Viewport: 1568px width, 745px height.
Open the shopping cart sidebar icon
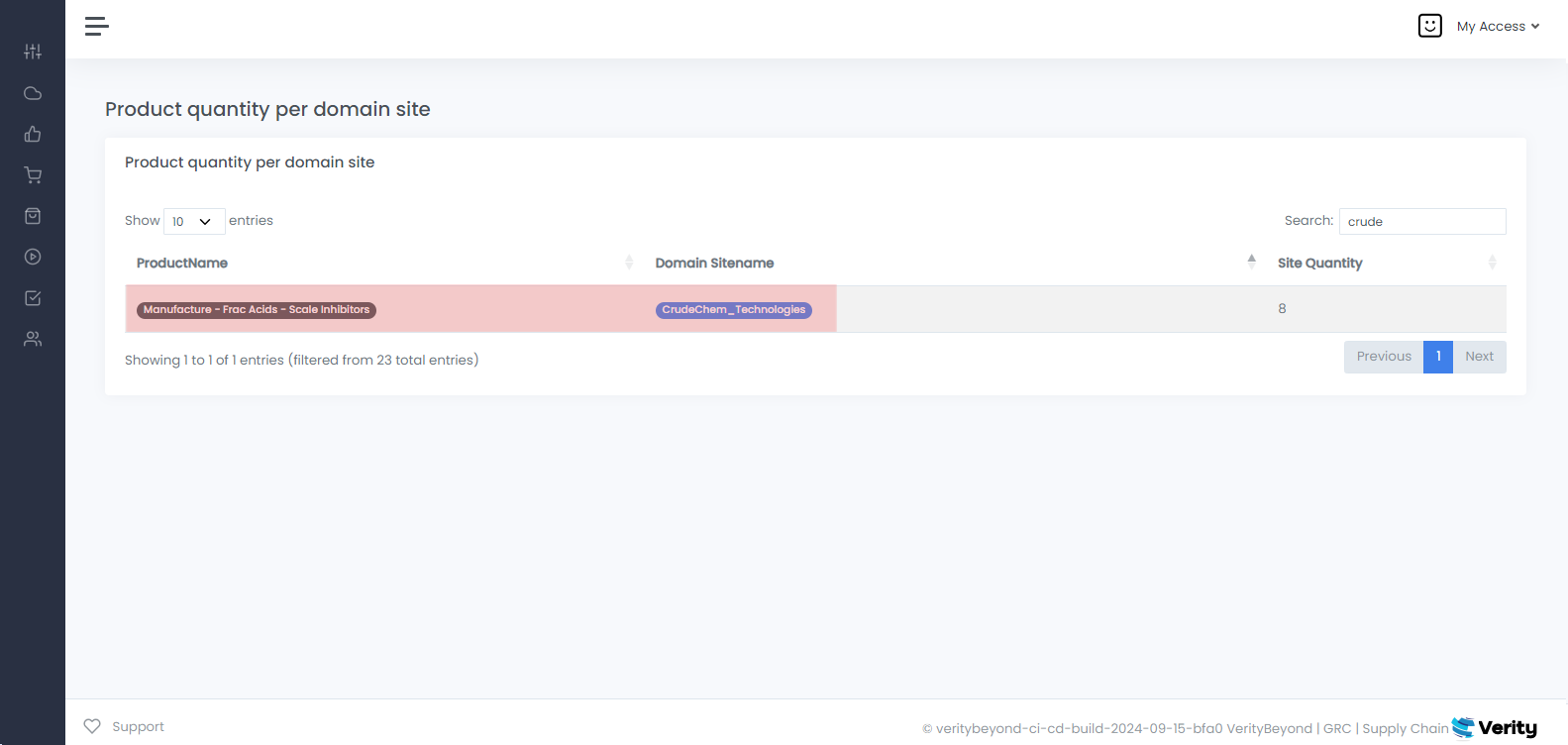click(33, 175)
